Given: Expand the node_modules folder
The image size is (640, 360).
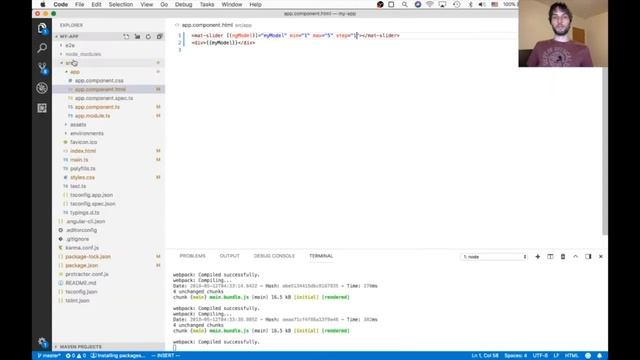Looking at the screenshot, I should [83, 54].
